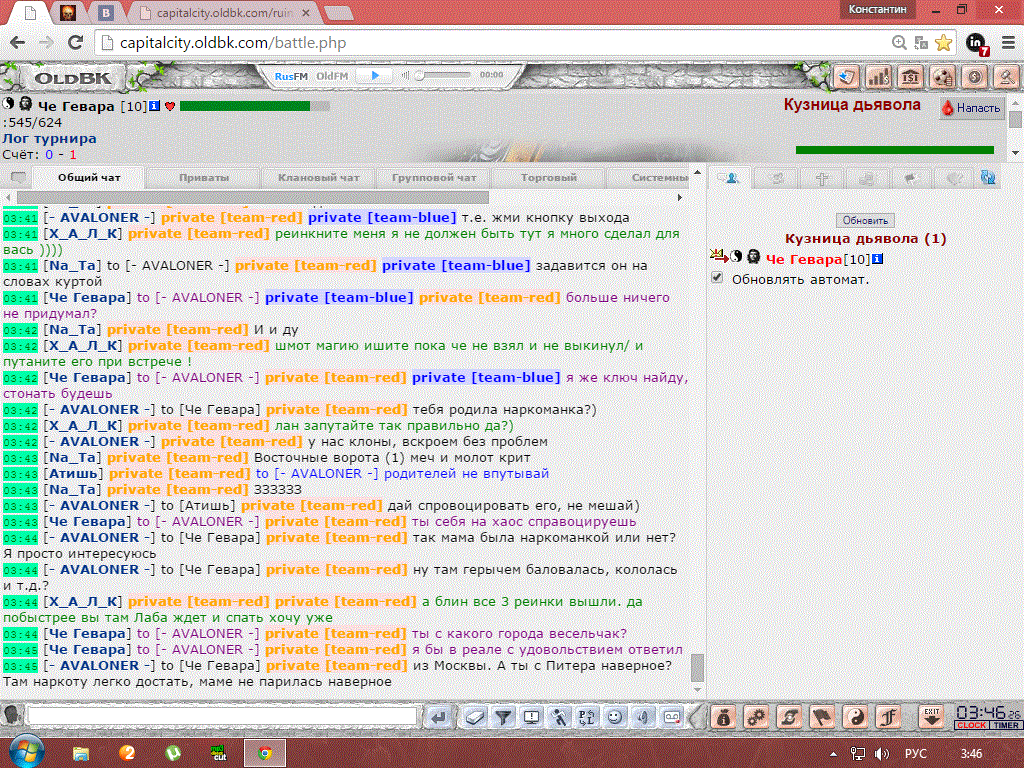This screenshot has height=768, width=1024.
Task: Play the radio stream
Action: [x=376, y=76]
